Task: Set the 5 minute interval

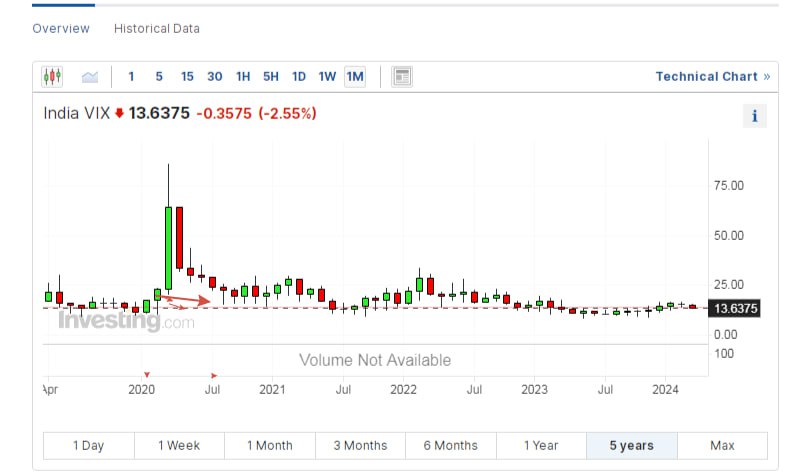Action: (159, 77)
